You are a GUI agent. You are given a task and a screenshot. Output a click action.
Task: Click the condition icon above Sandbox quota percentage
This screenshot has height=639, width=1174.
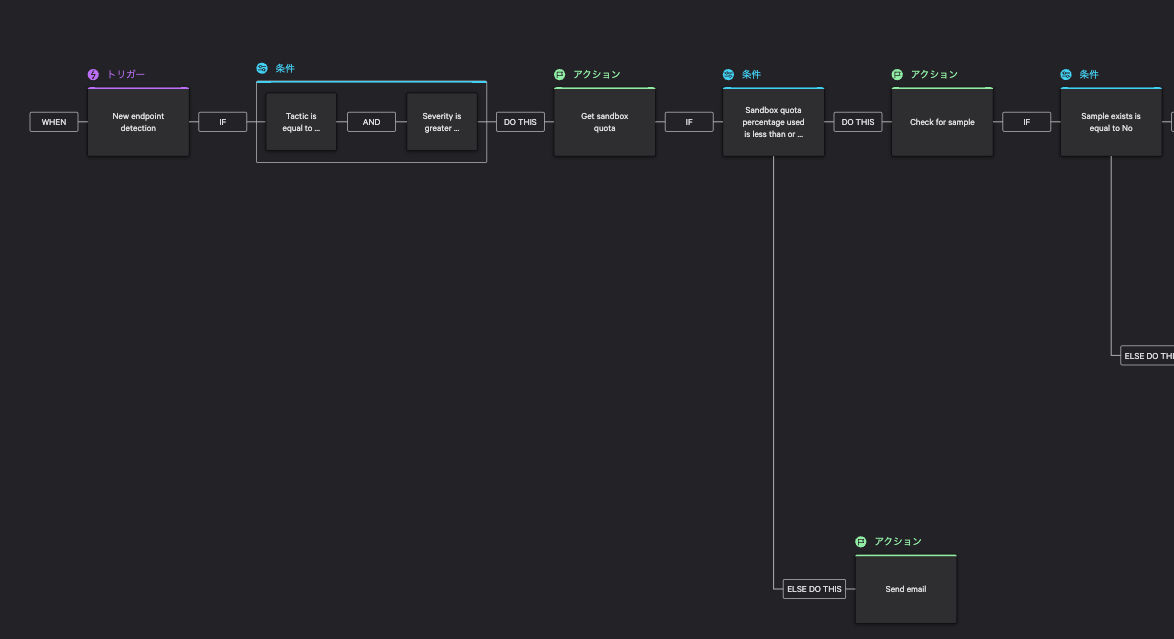tap(729, 75)
